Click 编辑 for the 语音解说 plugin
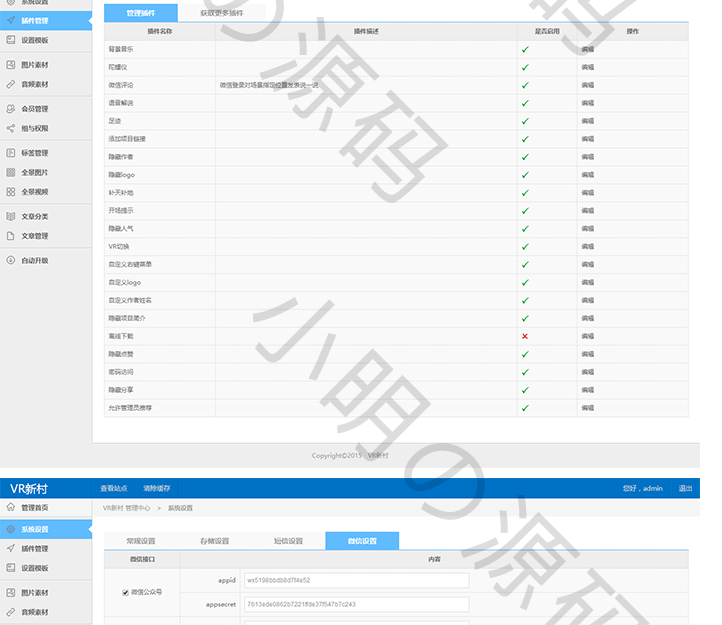This screenshot has height=625, width=722. click(x=588, y=103)
